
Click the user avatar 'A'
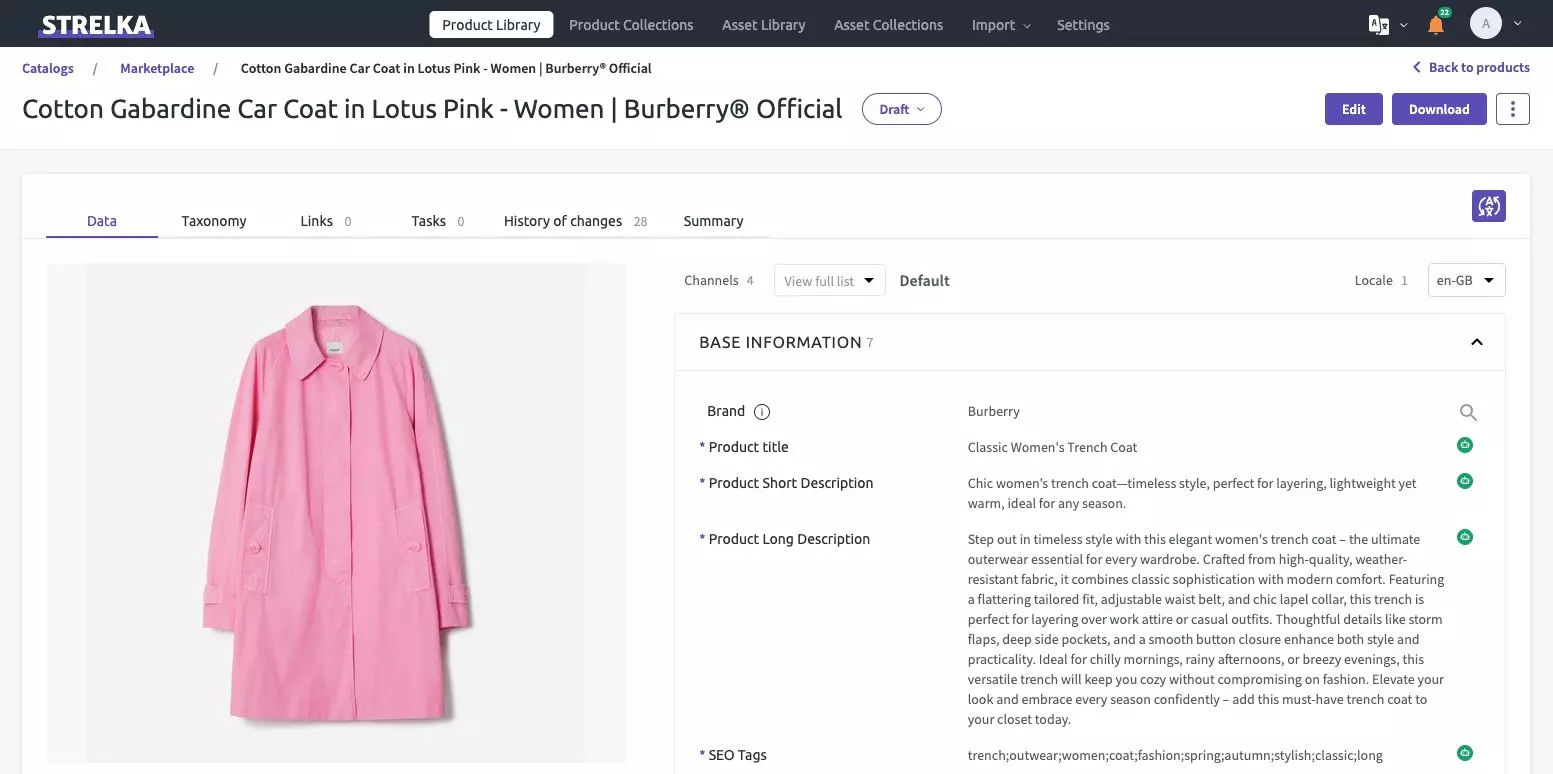[1486, 24]
